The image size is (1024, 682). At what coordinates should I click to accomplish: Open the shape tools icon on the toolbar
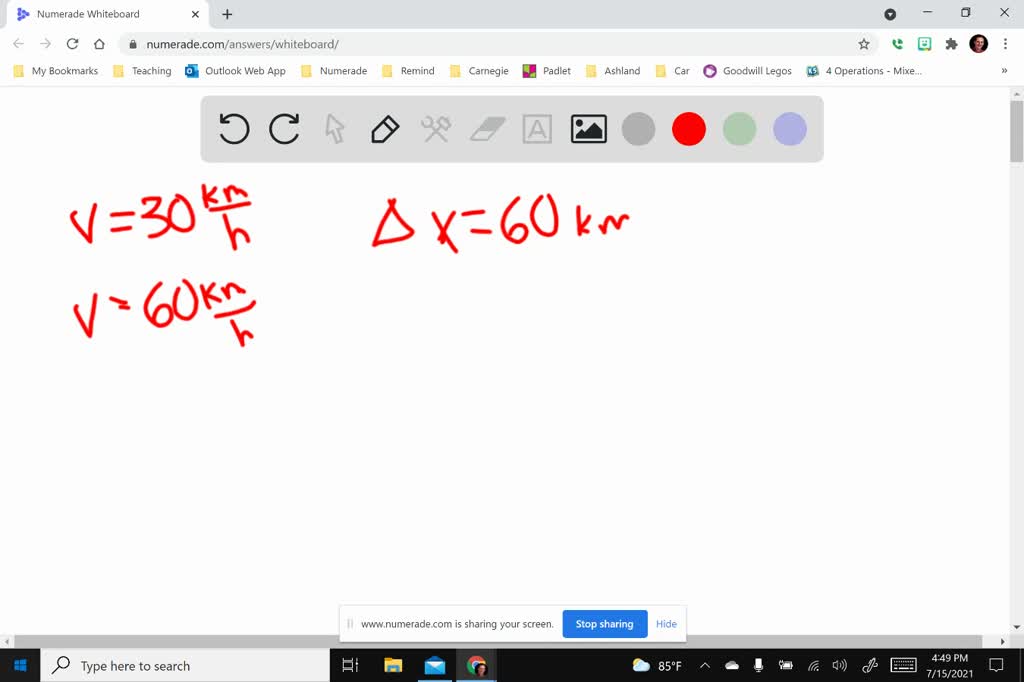coord(436,128)
